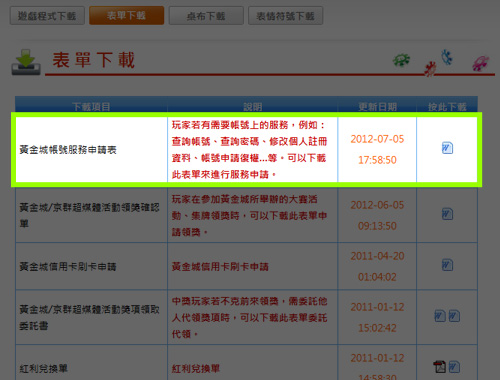Download Word file for 黃金城帳號服務申請表

(447, 148)
